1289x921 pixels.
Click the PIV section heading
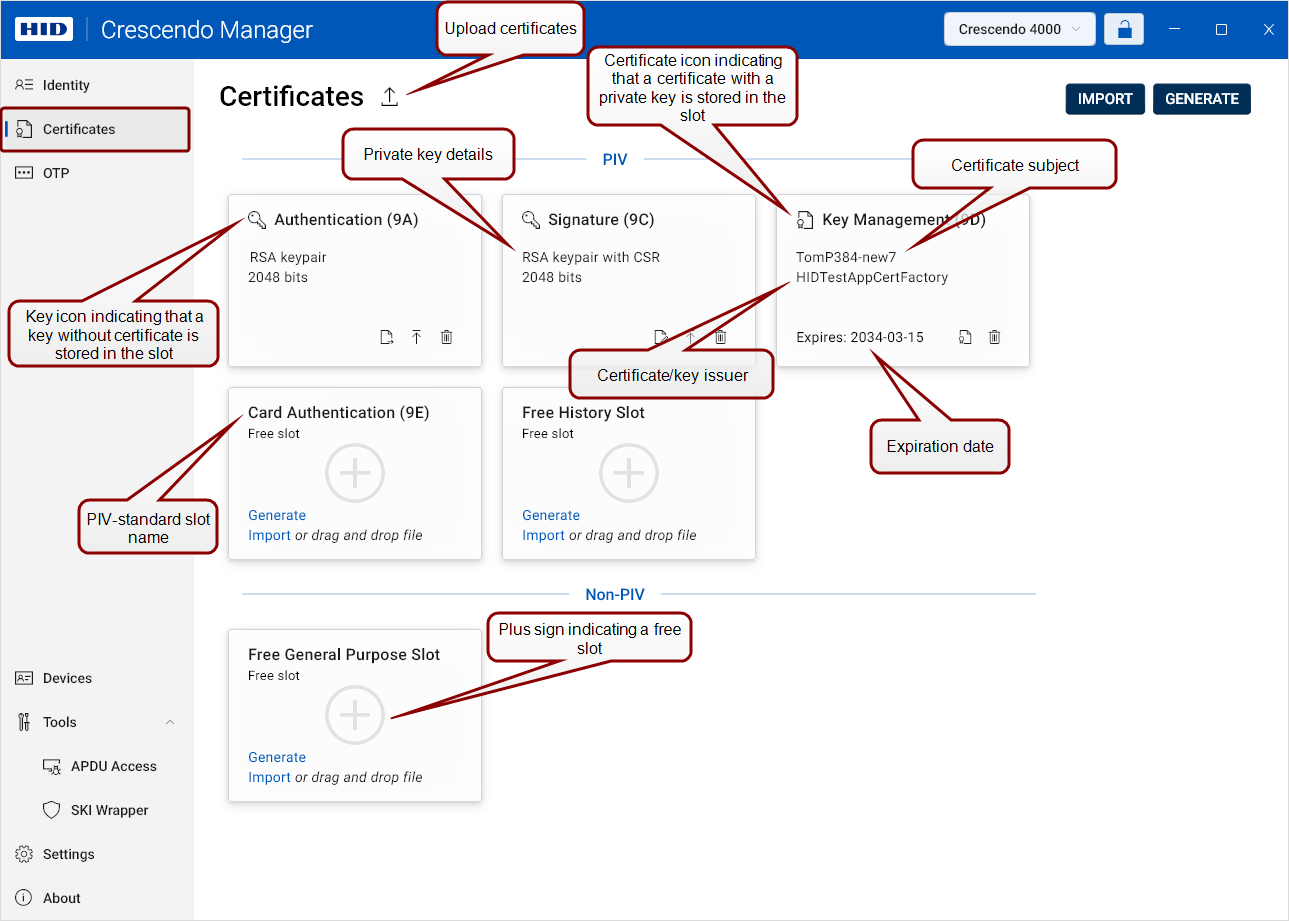coord(615,159)
